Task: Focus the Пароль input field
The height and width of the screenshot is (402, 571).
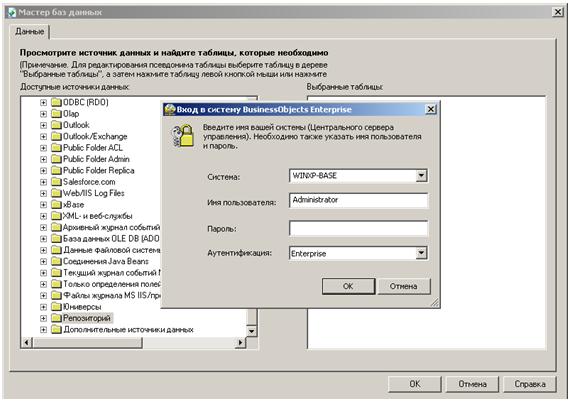Action: click(359, 228)
